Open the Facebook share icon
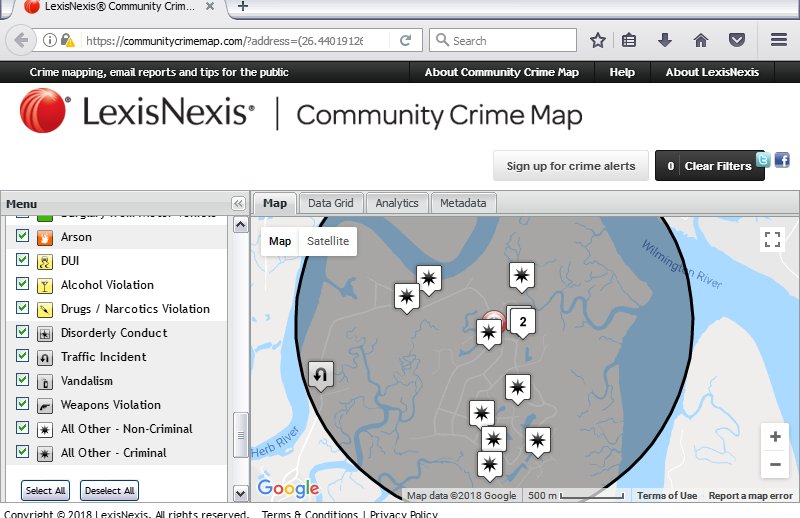The height and width of the screenshot is (518, 800). [782, 160]
